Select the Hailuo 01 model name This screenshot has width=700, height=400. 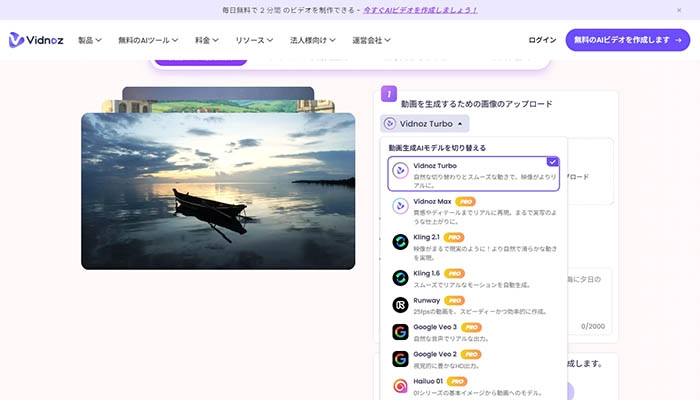click(x=428, y=381)
